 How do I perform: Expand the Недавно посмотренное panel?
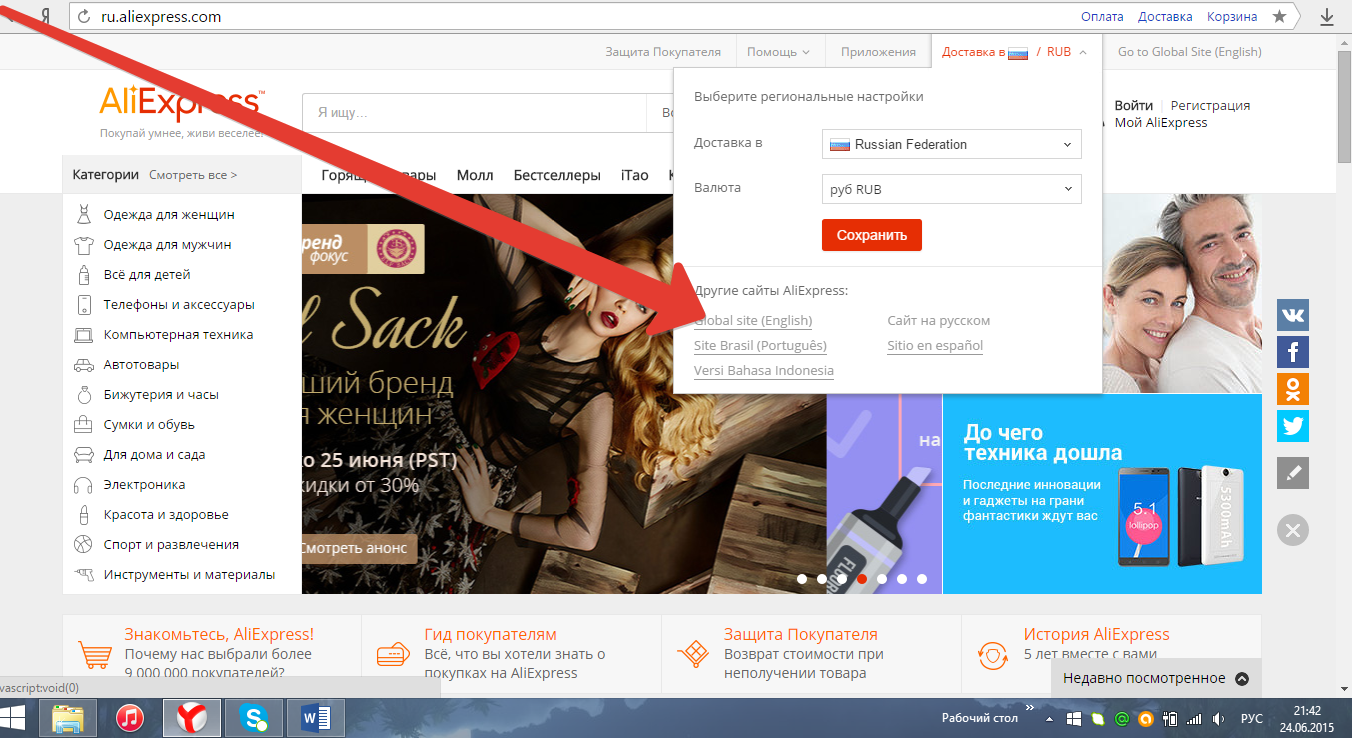click(x=1155, y=678)
